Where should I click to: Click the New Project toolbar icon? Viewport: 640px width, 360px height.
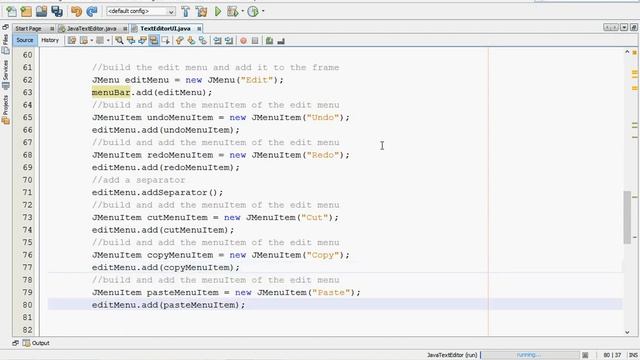point(26,11)
